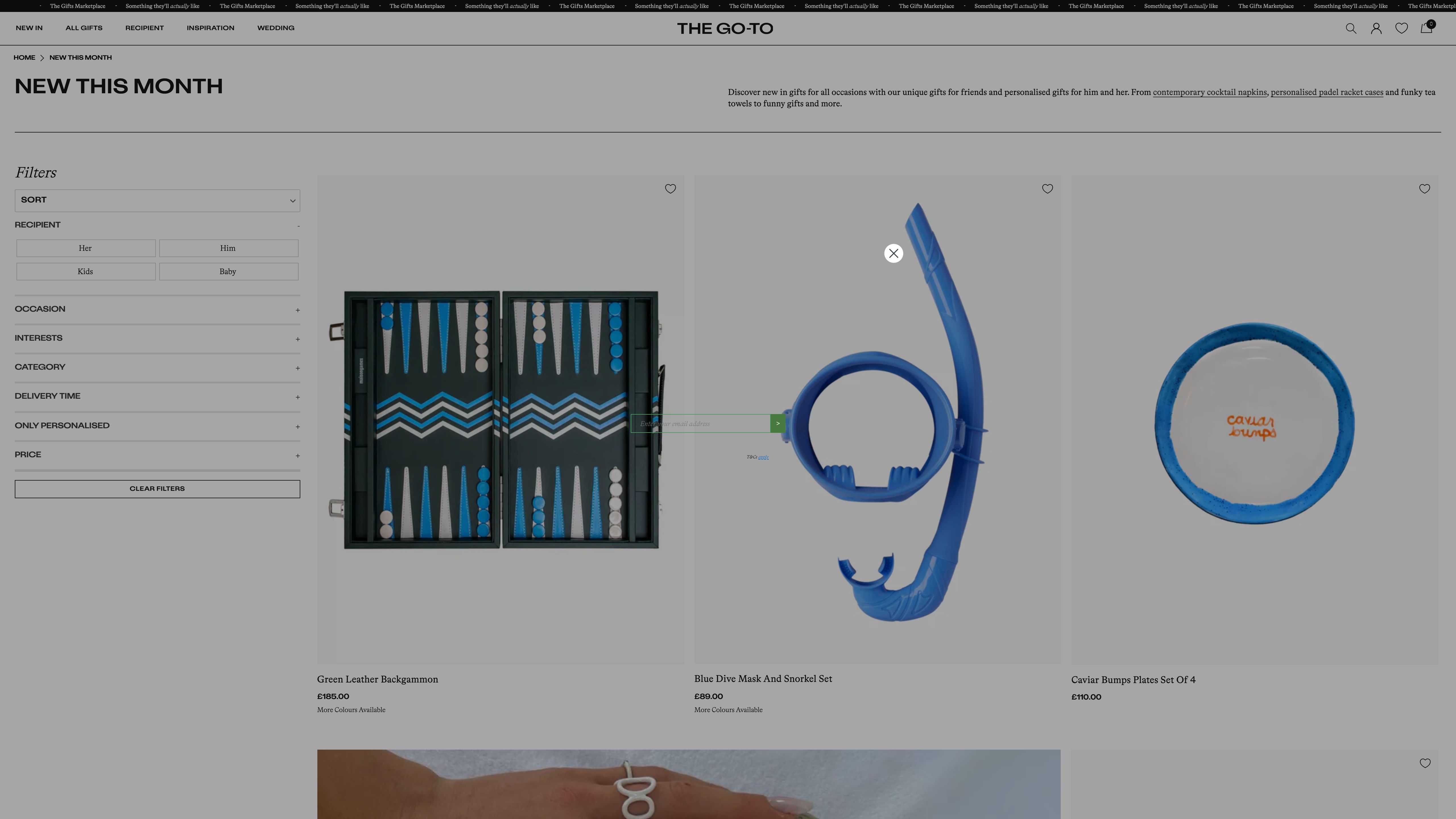Click the email address input field
1456x819 pixels.
(x=701, y=423)
